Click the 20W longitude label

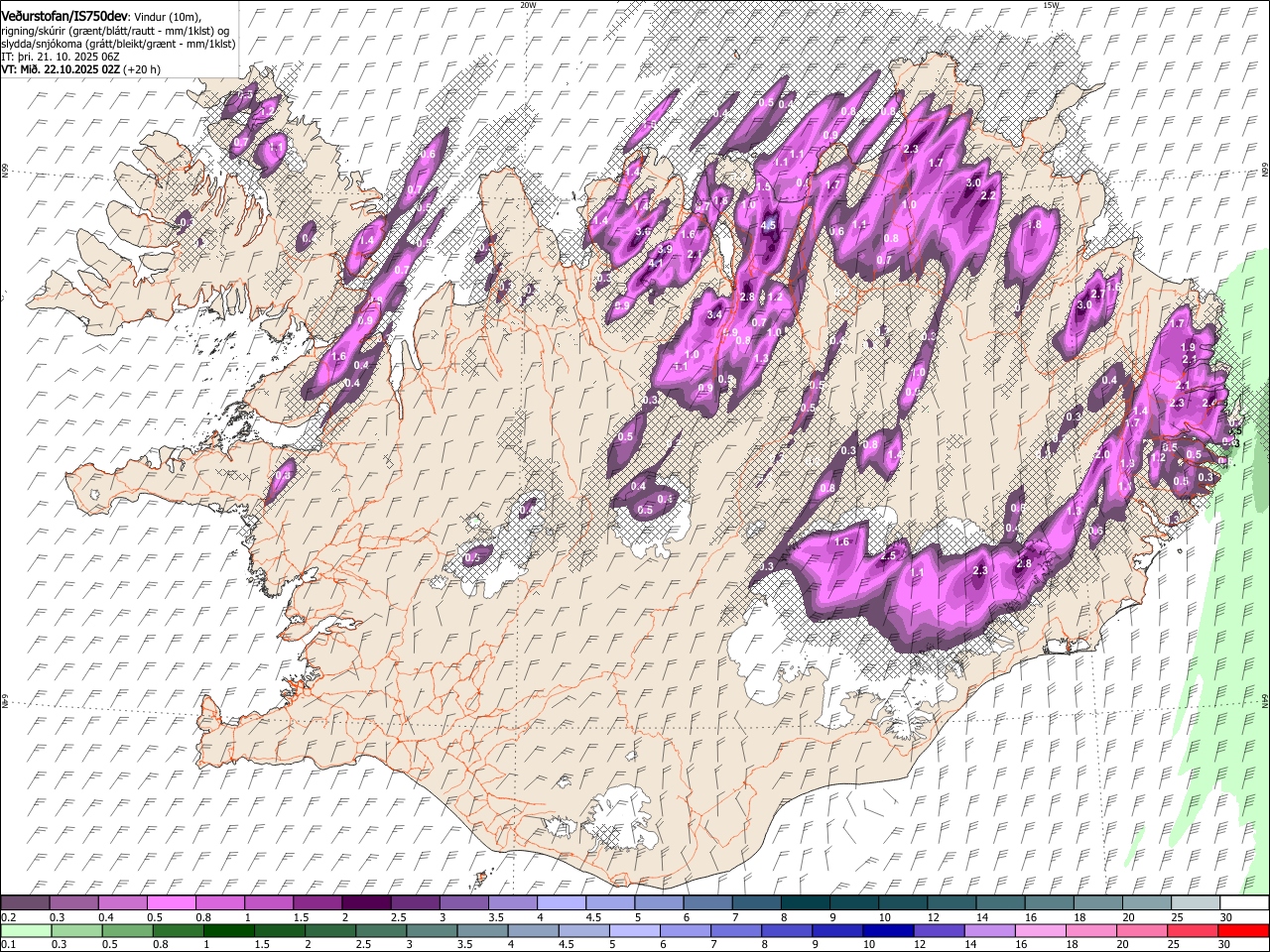point(528,5)
